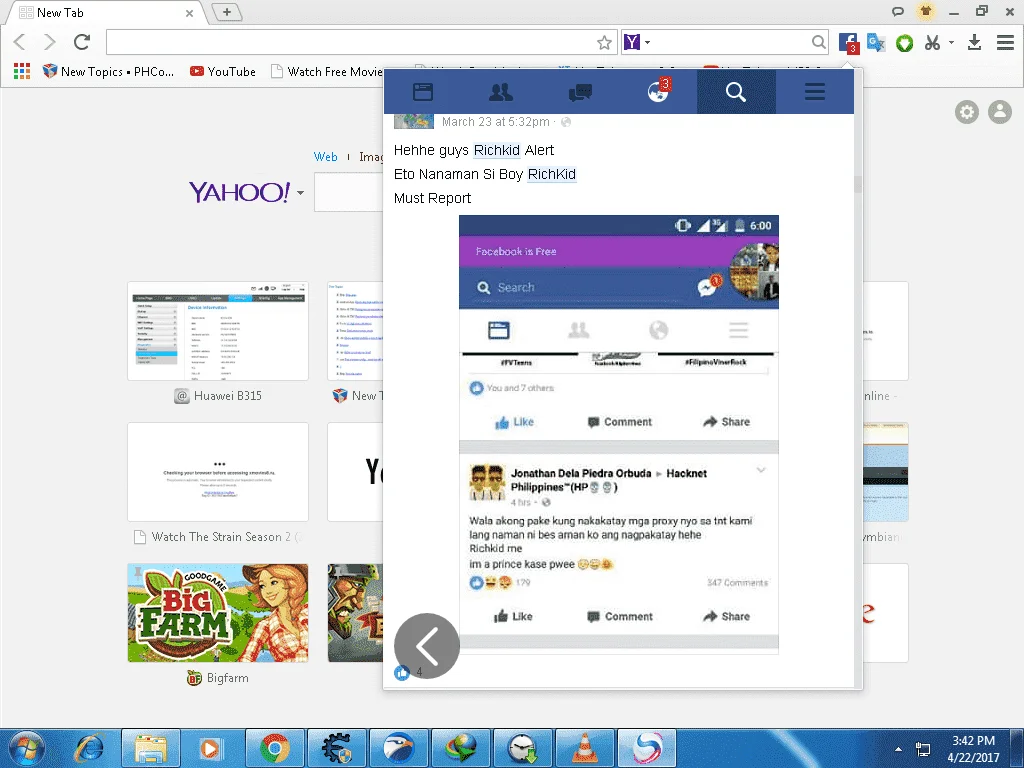Image resolution: width=1024 pixels, height=768 pixels.
Task: Click the user profile avatar icon
Action: click(999, 112)
